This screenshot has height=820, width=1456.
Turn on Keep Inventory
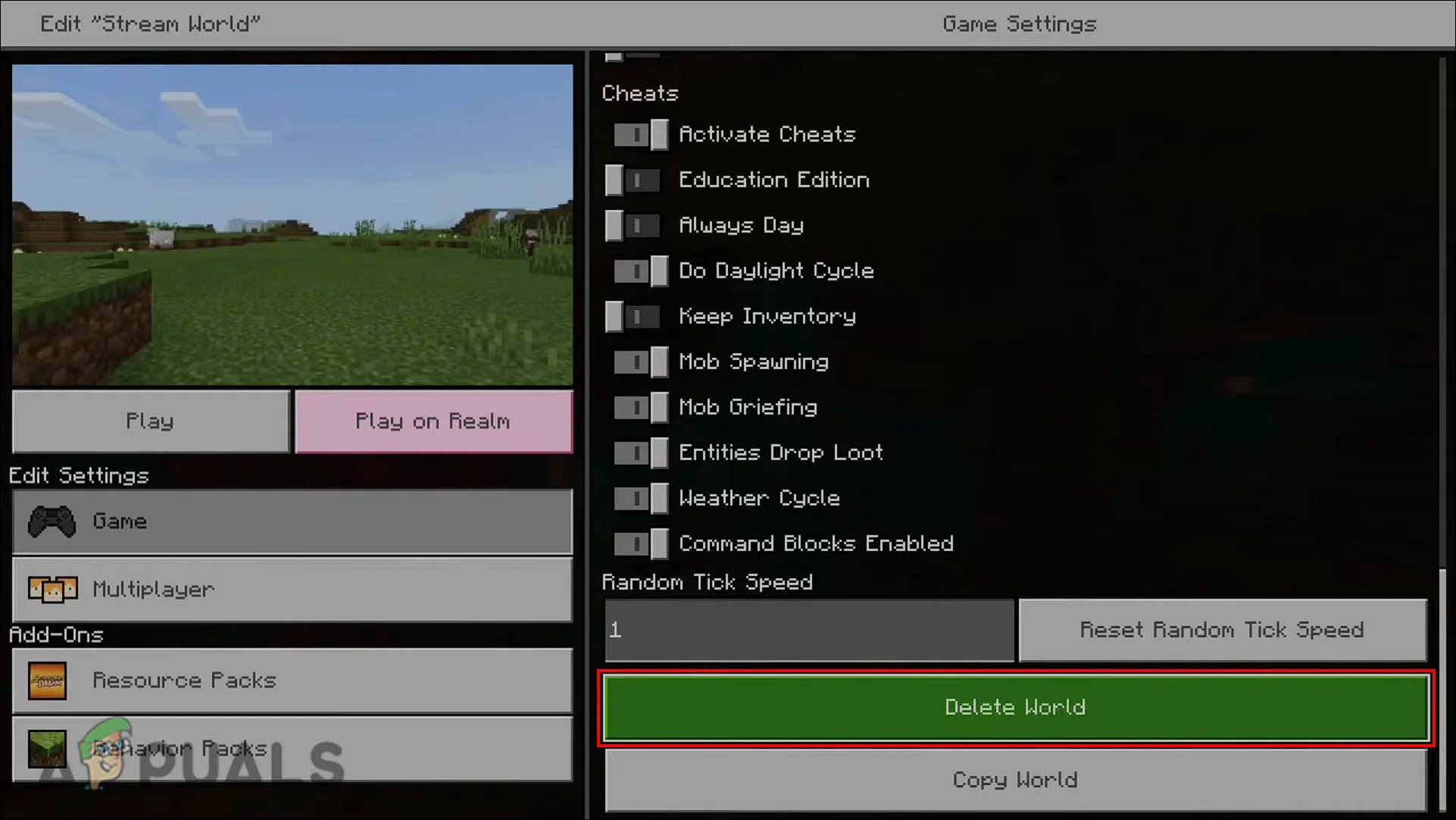tap(633, 316)
